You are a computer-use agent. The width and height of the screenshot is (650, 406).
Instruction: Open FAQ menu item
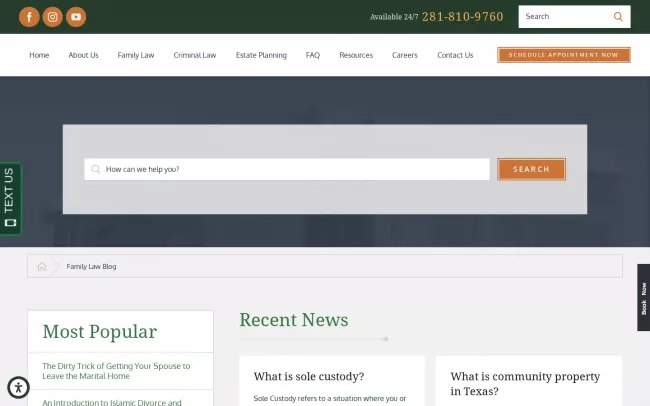click(x=313, y=55)
